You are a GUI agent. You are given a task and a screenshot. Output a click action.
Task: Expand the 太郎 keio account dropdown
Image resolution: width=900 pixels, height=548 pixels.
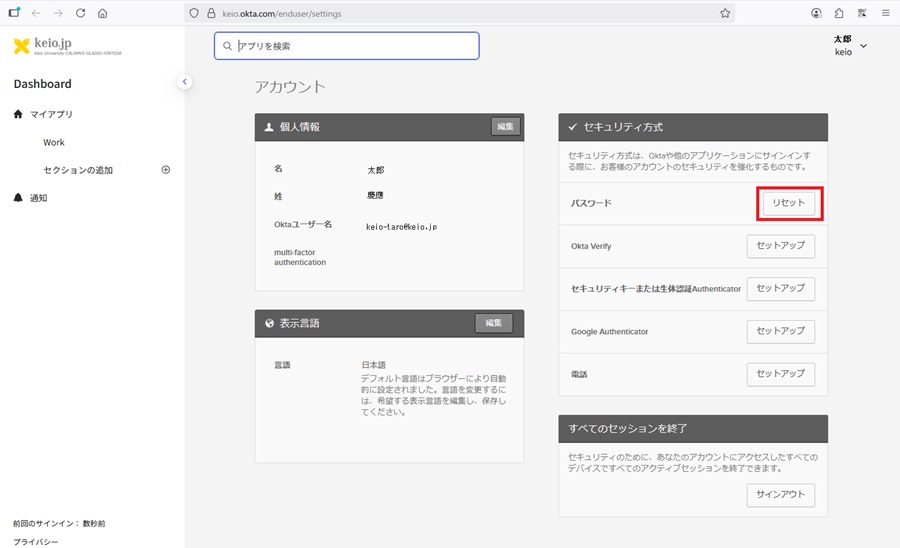(863, 46)
